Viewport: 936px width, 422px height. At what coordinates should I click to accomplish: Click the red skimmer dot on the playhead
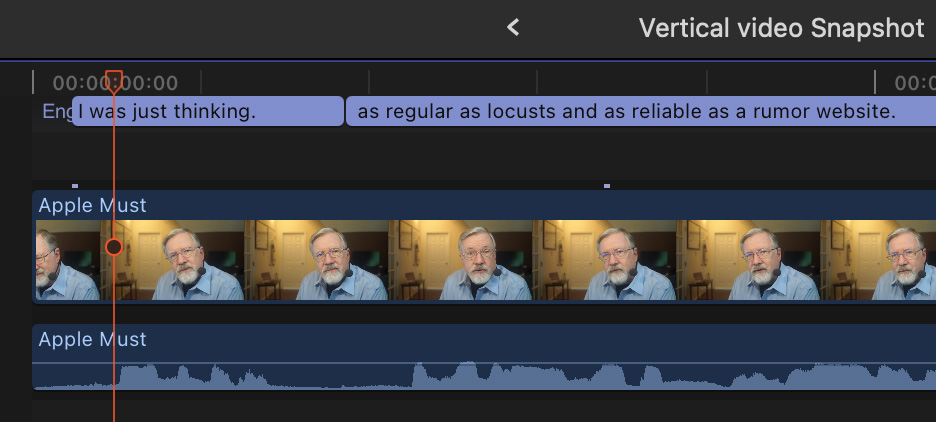point(114,246)
